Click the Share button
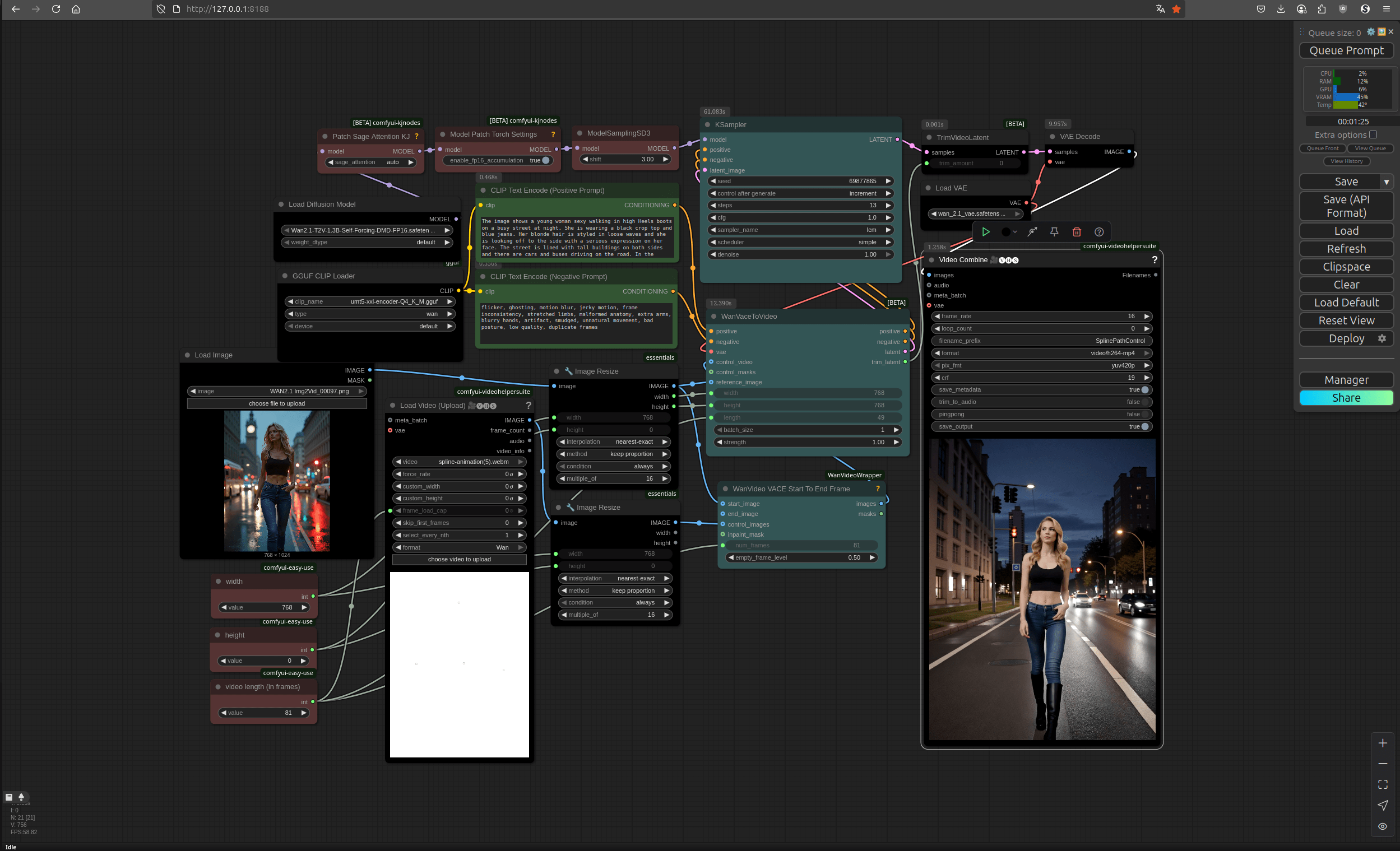This screenshot has width=1400, height=851. [1346, 398]
